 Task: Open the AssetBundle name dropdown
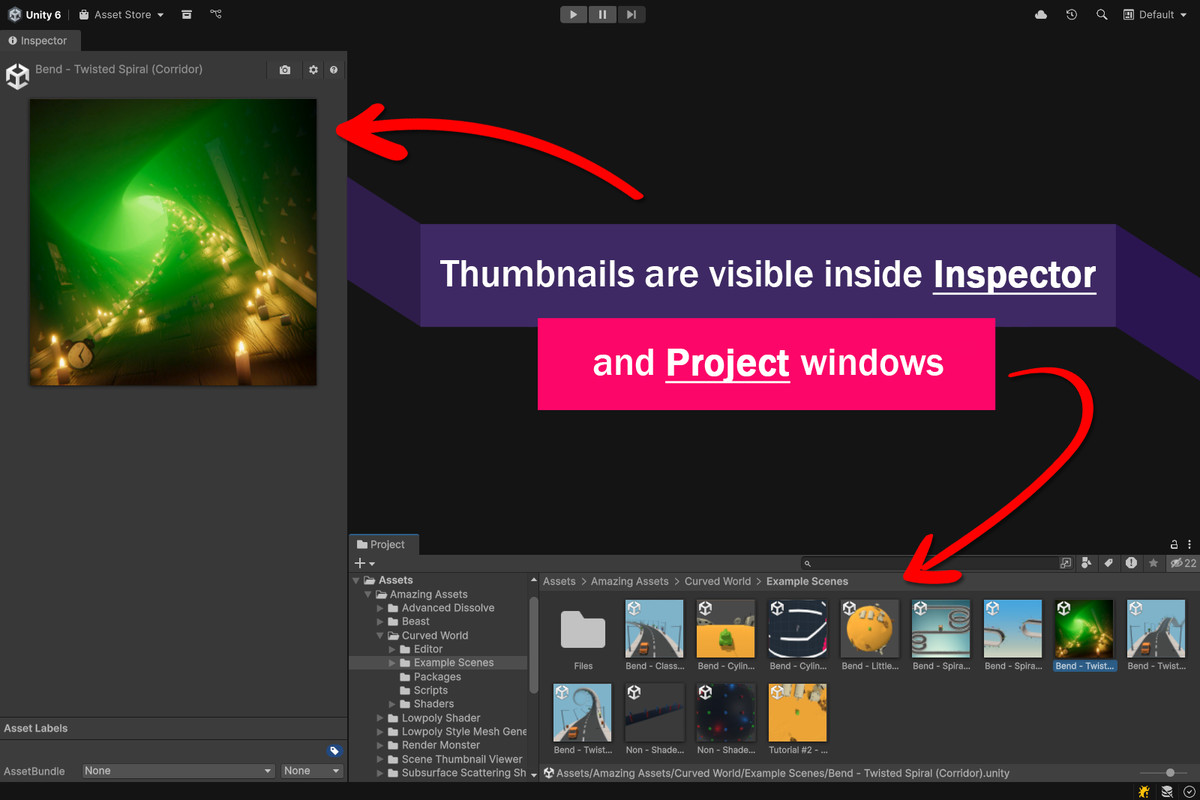pos(178,771)
